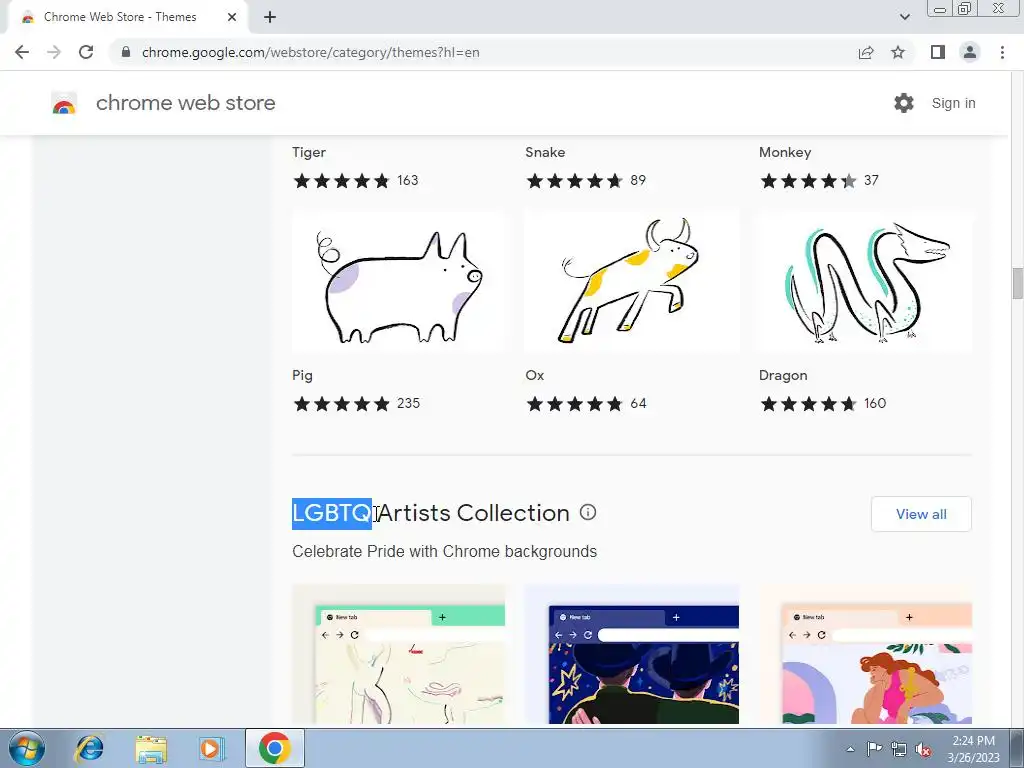The image size is (1024, 768).
Task: Click the Tiger theme title
Action: 309,152
